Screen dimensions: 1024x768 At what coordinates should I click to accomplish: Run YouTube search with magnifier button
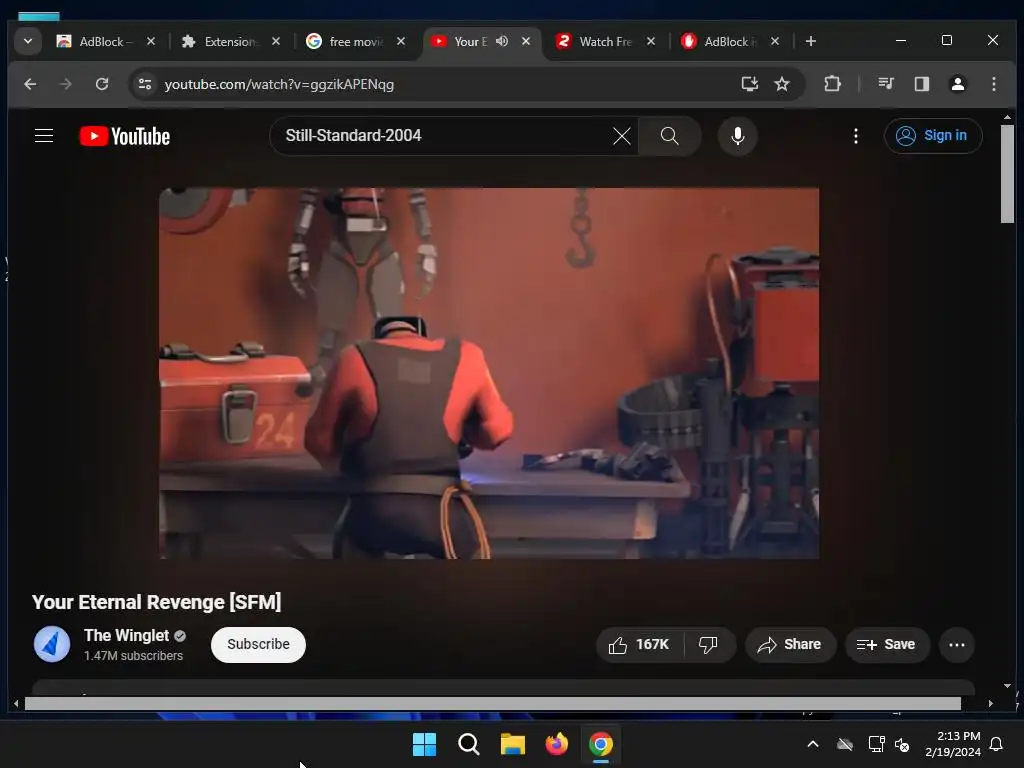click(669, 136)
